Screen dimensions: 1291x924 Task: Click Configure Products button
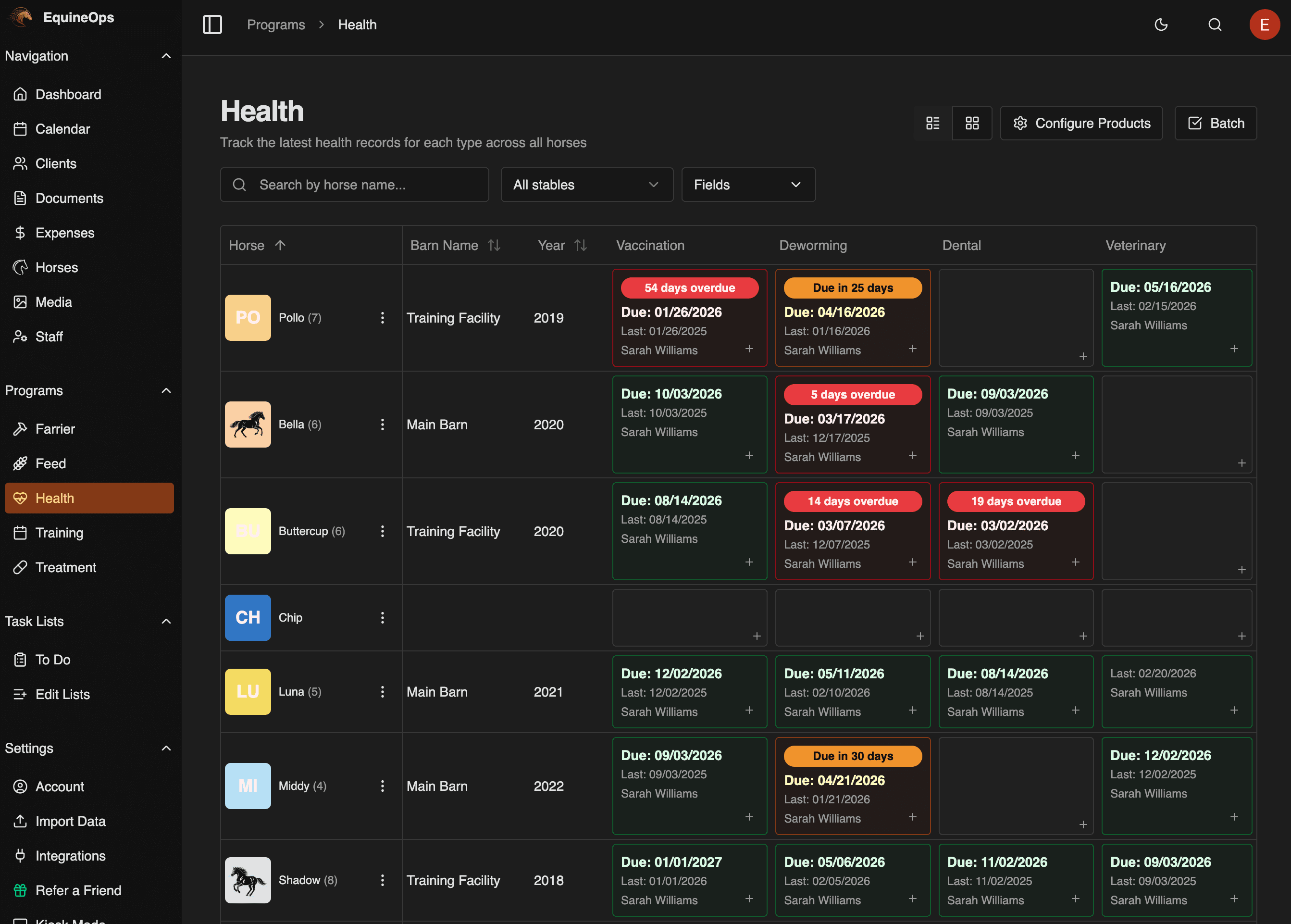[x=1081, y=123]
